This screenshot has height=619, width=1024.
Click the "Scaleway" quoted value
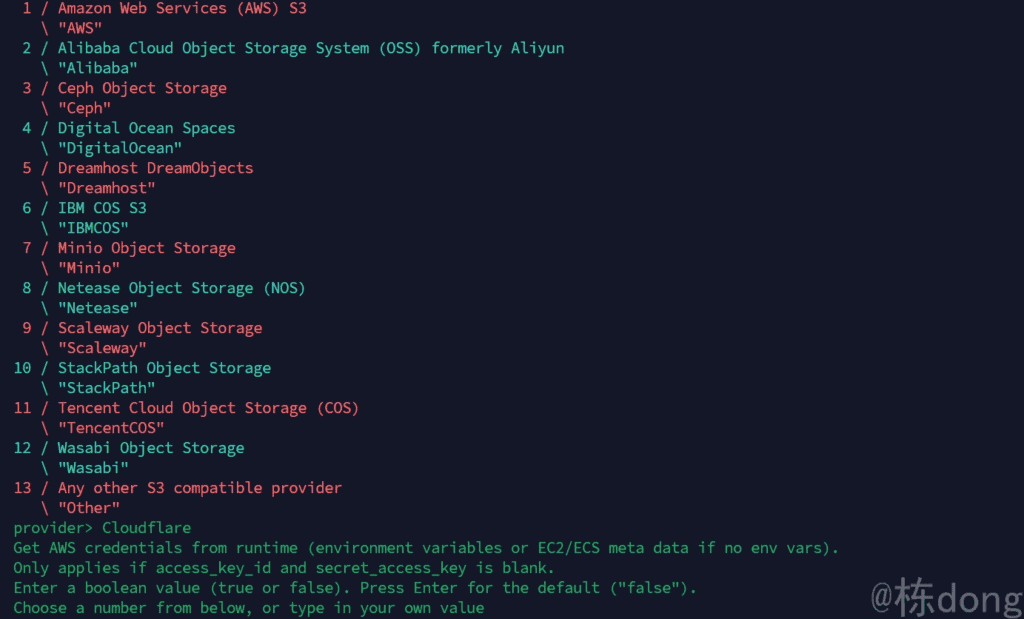click(102, 348)
